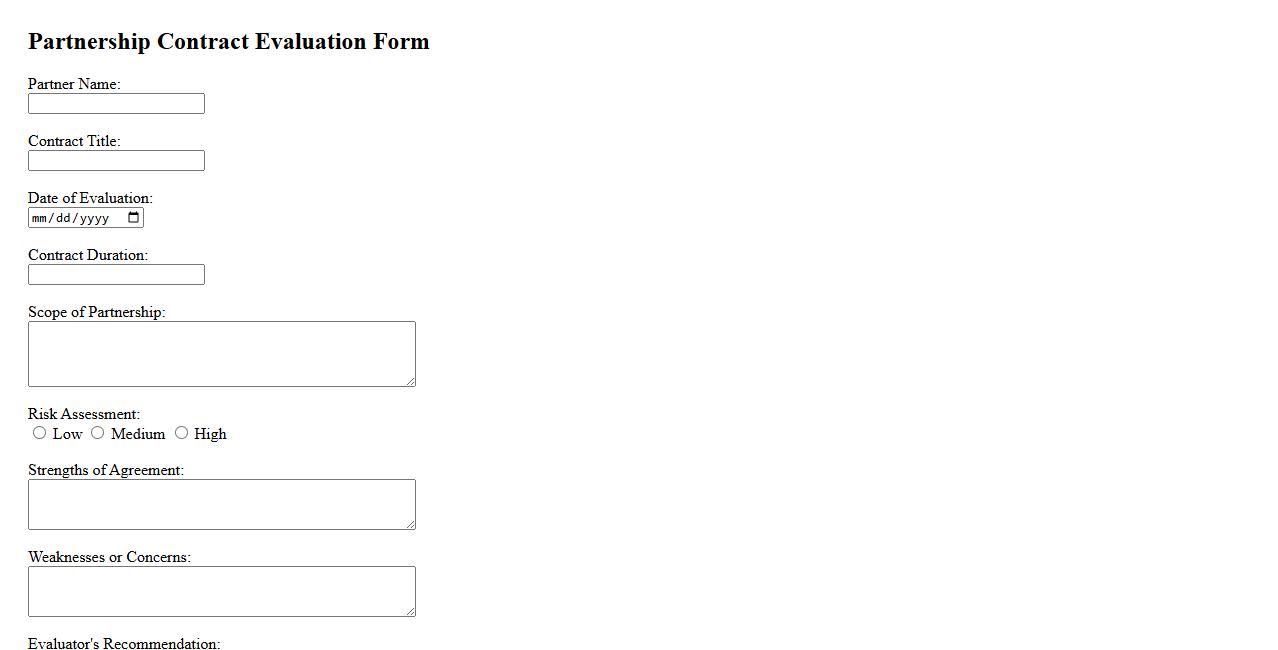Select the month (mm) segment of the date
Screen dimensions: 1278x650
pyautogui.click(x=40, y=218)
